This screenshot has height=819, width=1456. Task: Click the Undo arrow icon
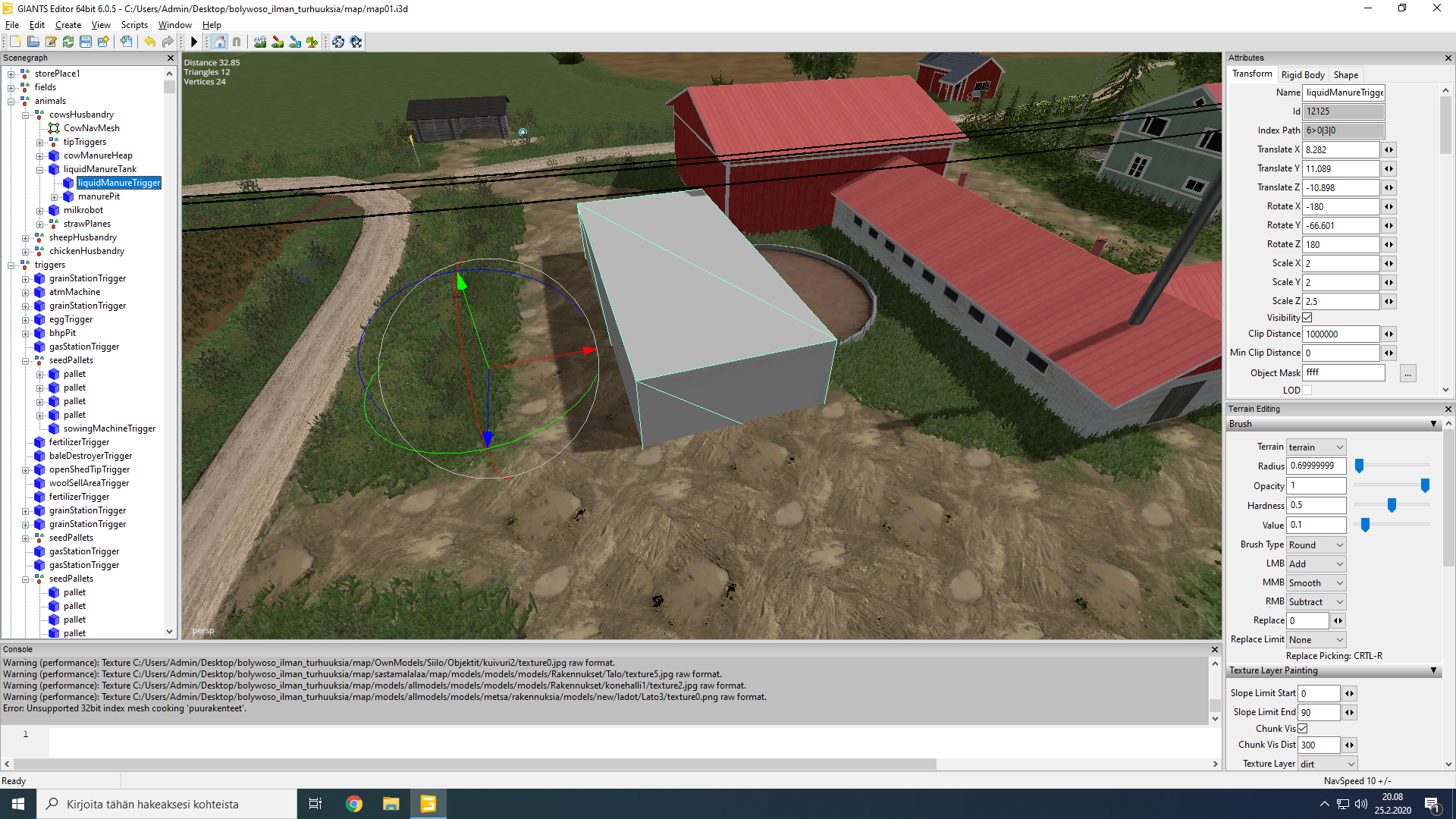pos(149,42)
